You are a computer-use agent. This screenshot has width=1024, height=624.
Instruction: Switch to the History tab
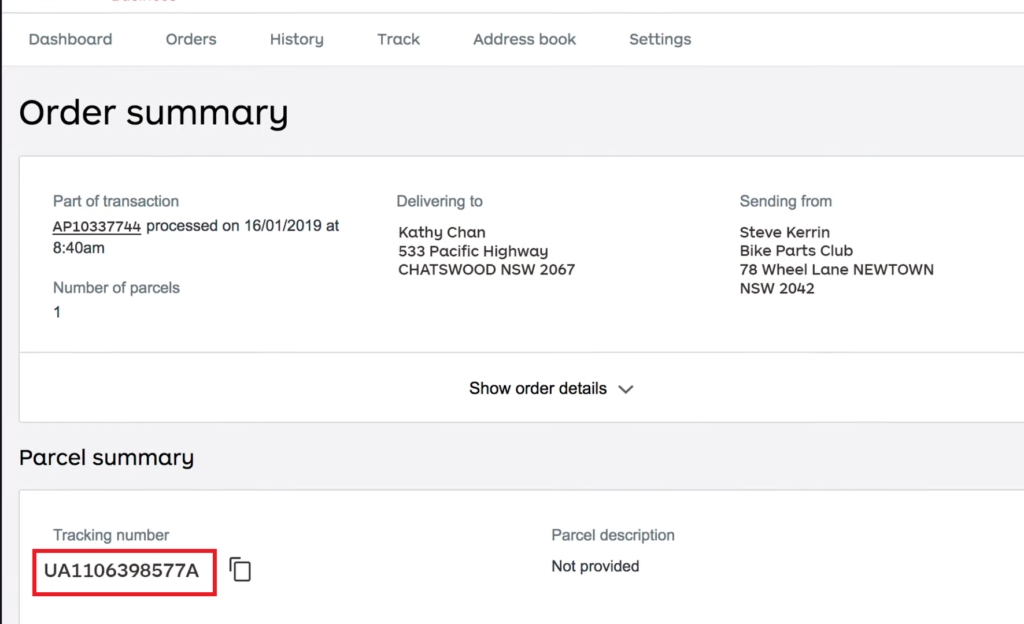[296, 39]
